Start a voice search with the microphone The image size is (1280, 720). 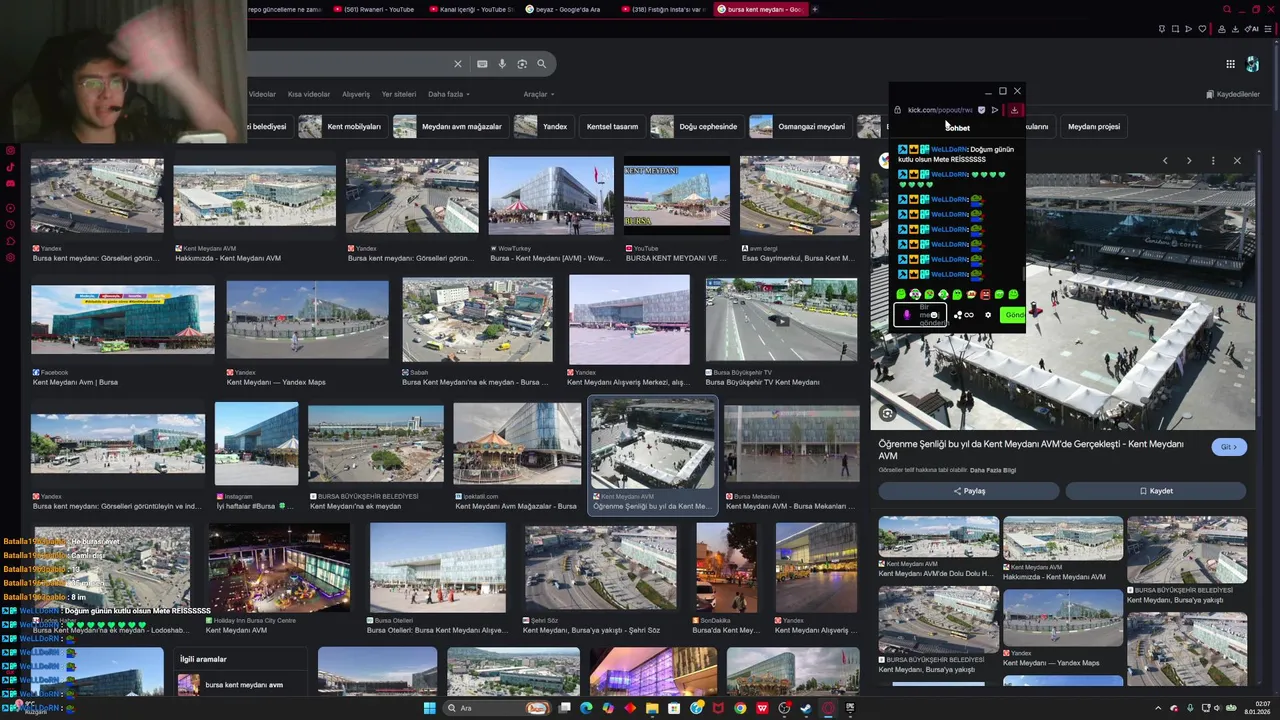pos(502,64)
